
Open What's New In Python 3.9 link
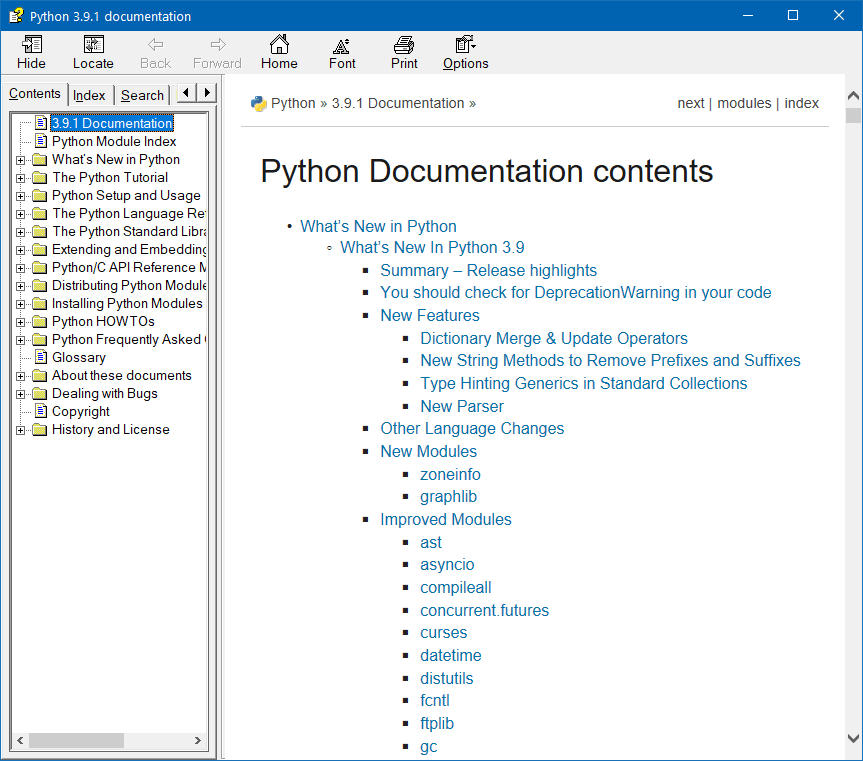(432, 248)
